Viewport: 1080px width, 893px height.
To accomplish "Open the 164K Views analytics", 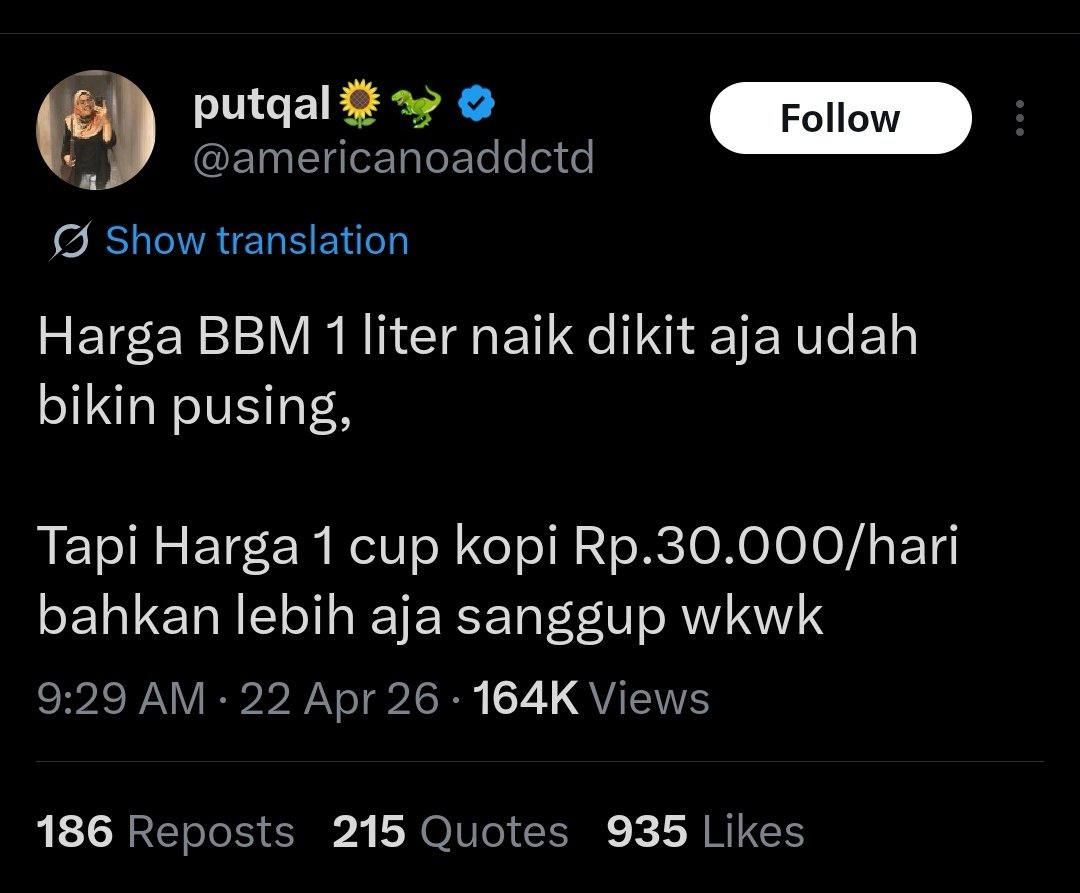I will (591, 698).
